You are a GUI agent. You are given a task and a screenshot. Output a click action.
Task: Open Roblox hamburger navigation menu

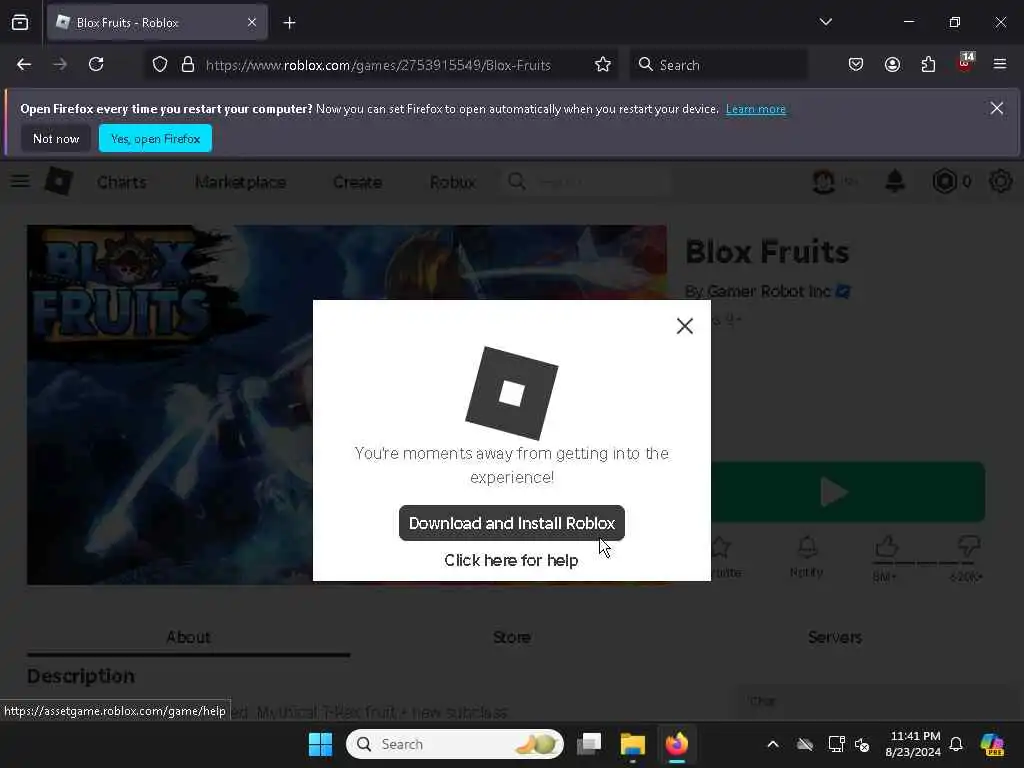pos(20,181)
